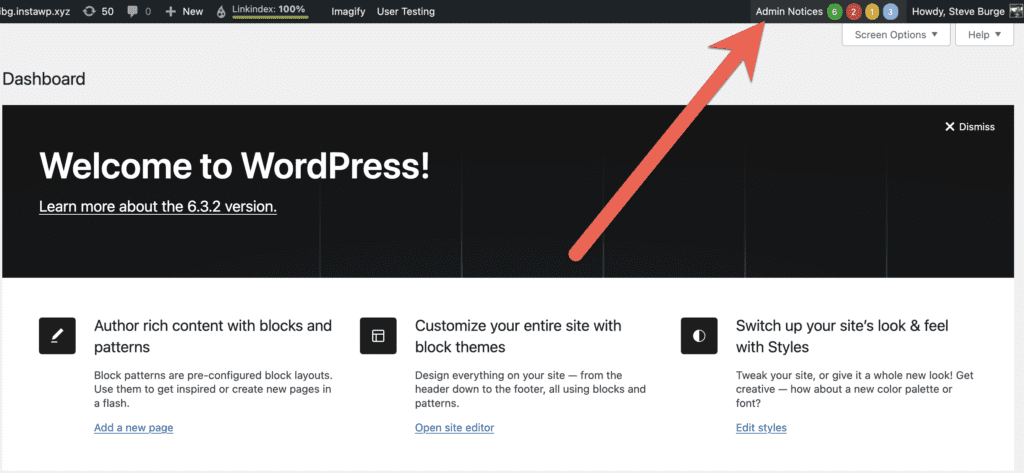This screenshot has width=1024, height=473.
Task: Click the layout icon for block themes
Action: pos(378,336)
